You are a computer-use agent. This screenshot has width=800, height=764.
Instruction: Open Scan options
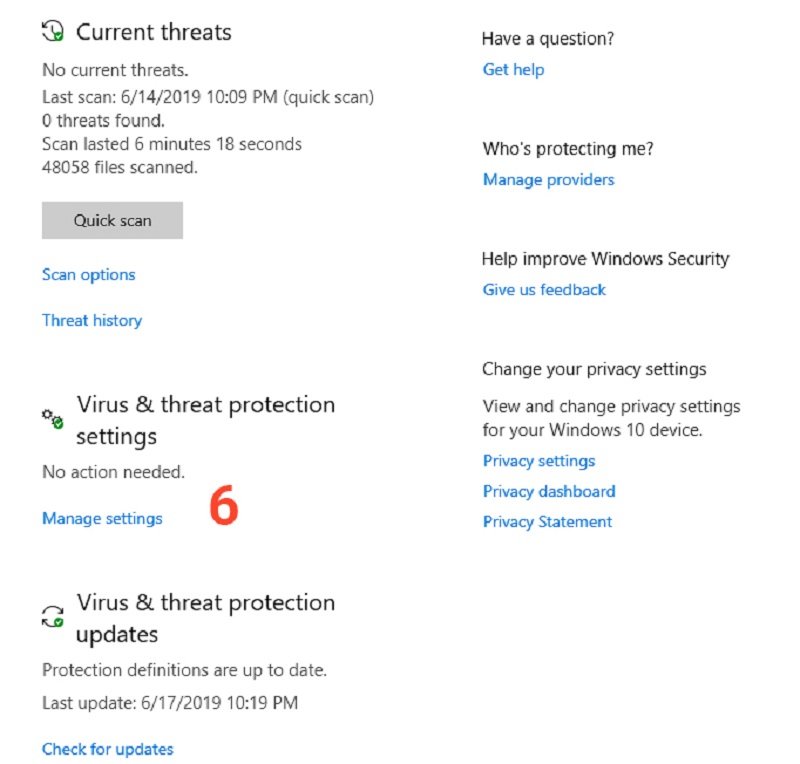click(88, 274)
